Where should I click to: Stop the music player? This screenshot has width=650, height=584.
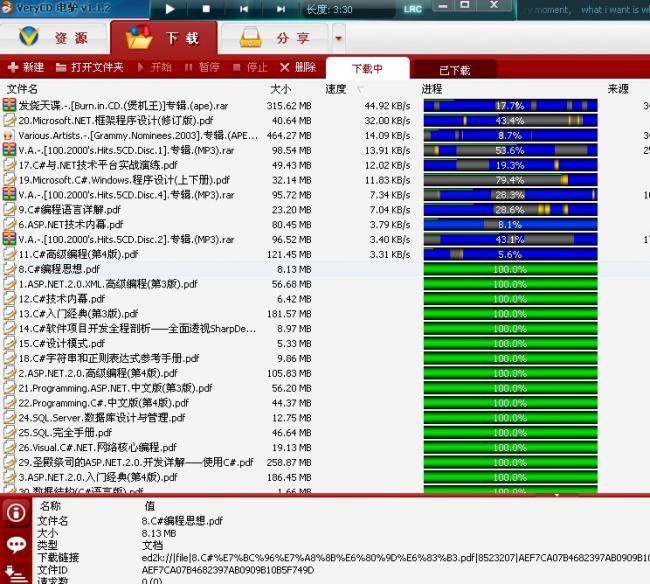coord(206,9)
